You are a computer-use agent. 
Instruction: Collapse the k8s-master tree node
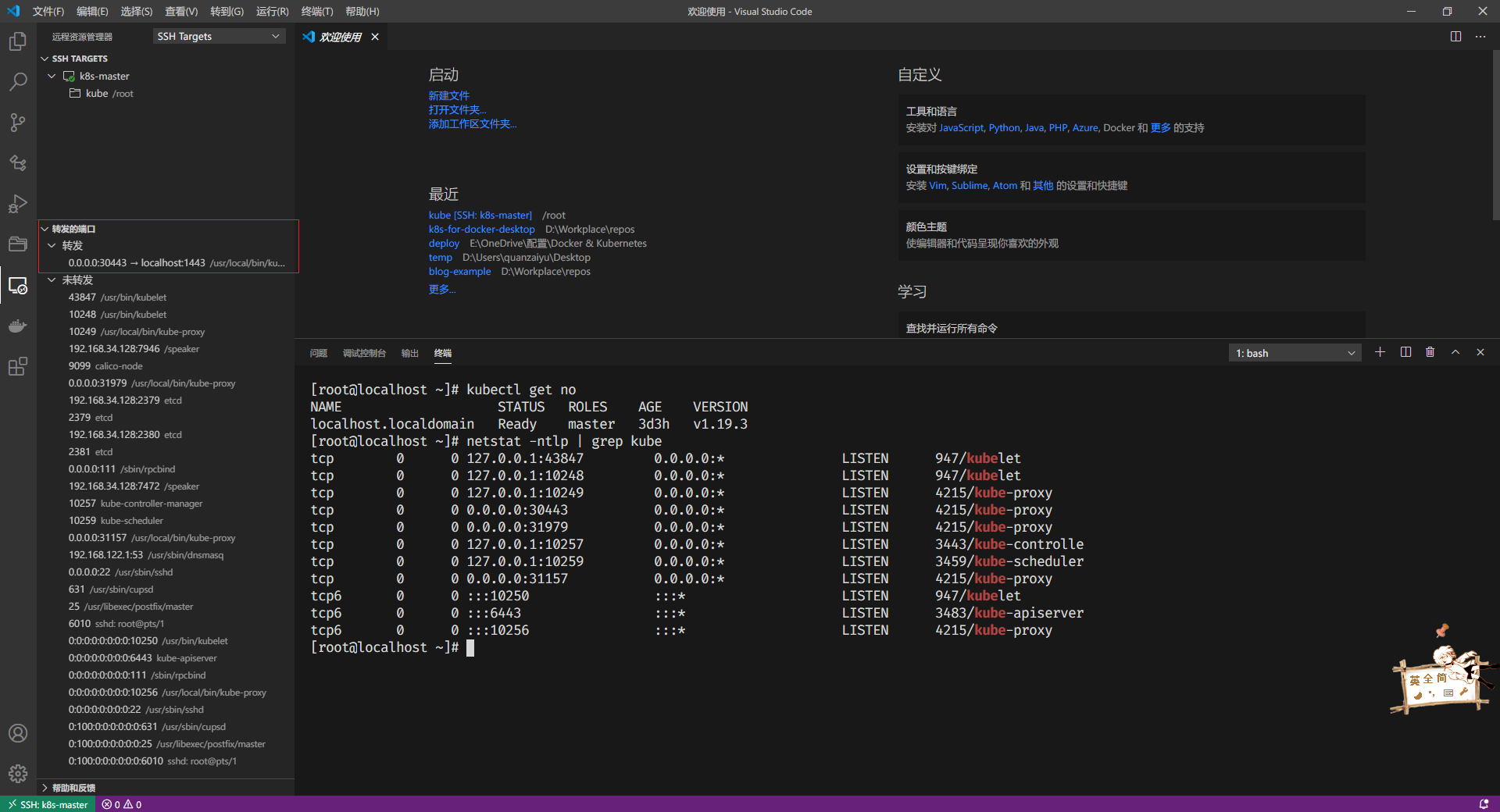click(52, 77)
